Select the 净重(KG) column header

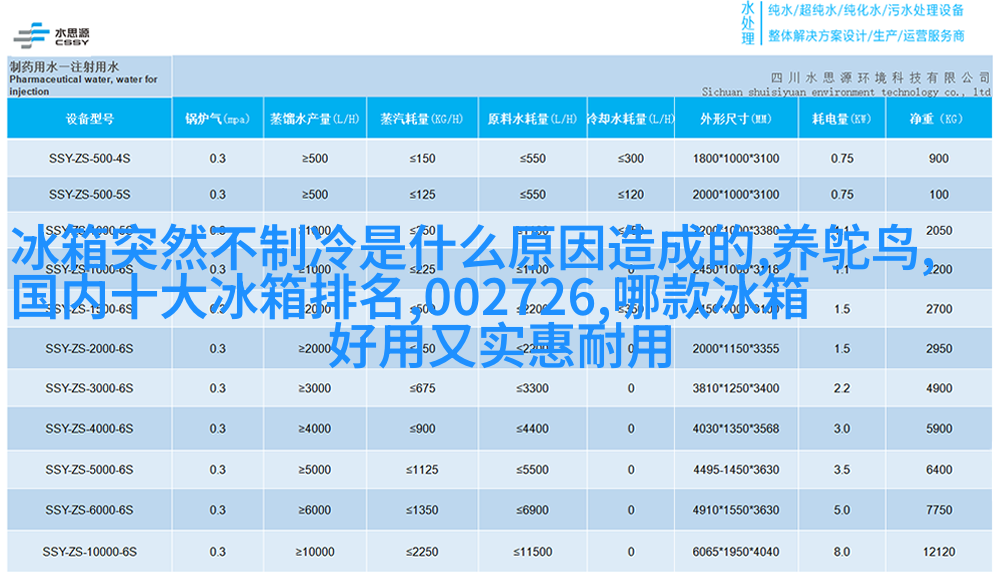pos(937,119)
